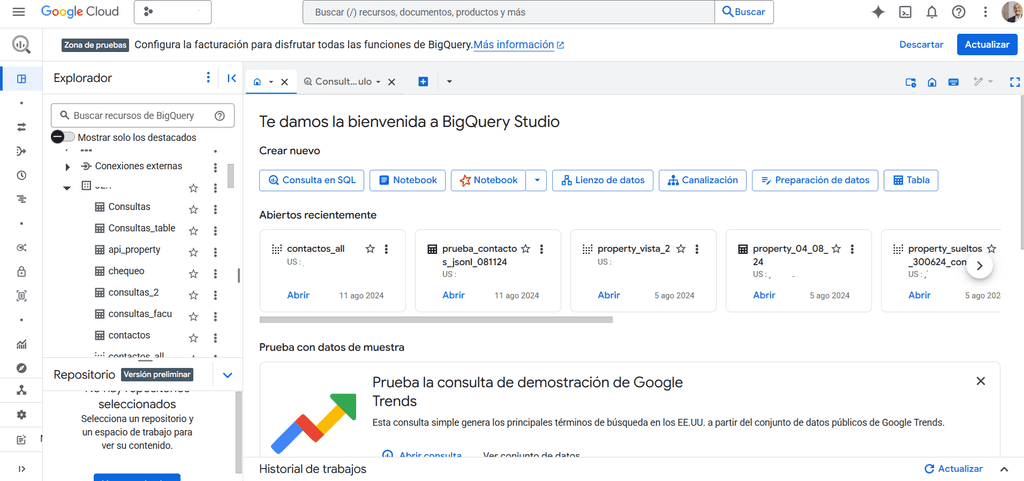Open the main navigation hamburger menu
The image size is (1024, 481).
[x=18, y=12]
